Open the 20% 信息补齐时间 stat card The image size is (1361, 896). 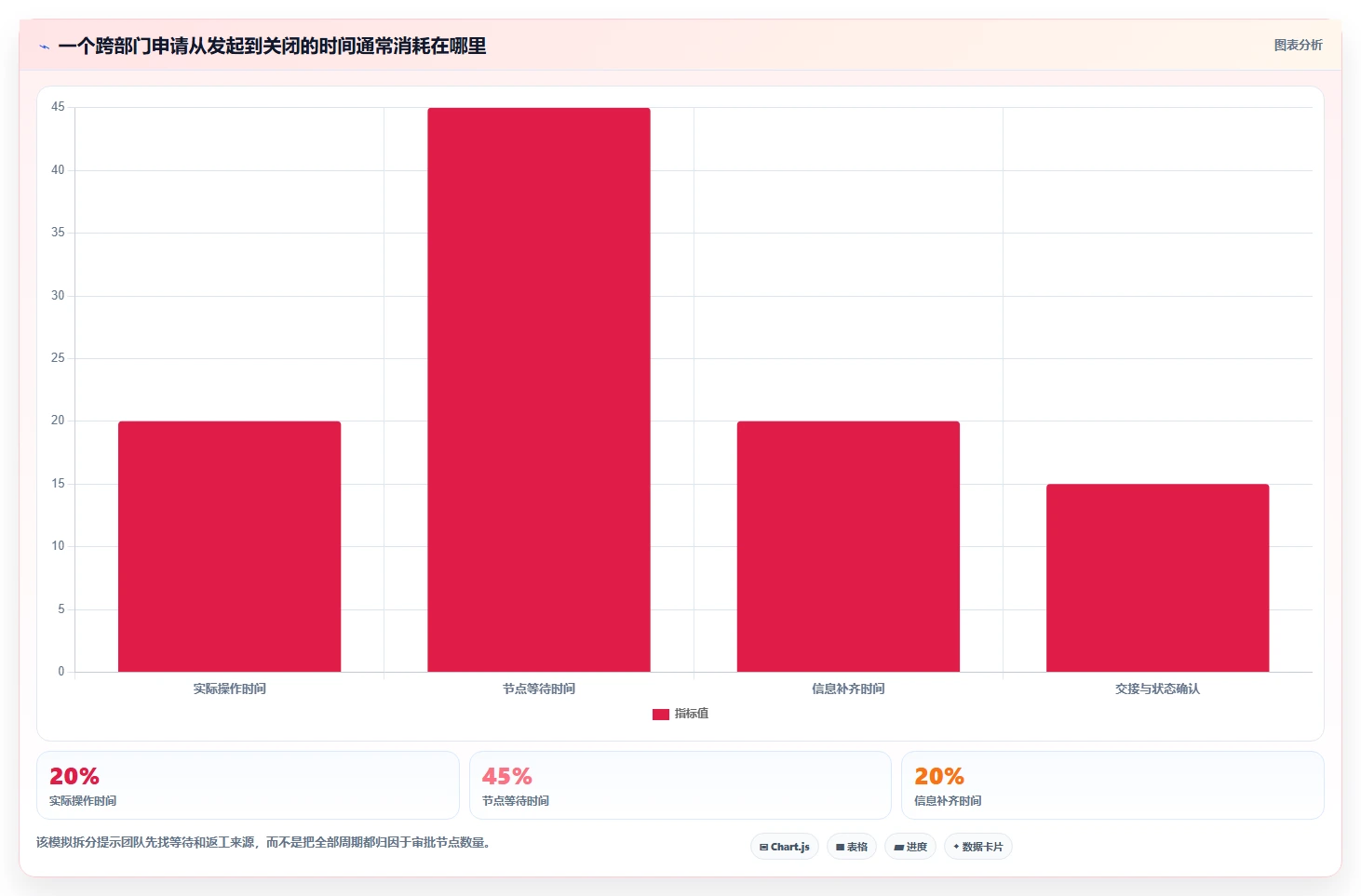1112,785
